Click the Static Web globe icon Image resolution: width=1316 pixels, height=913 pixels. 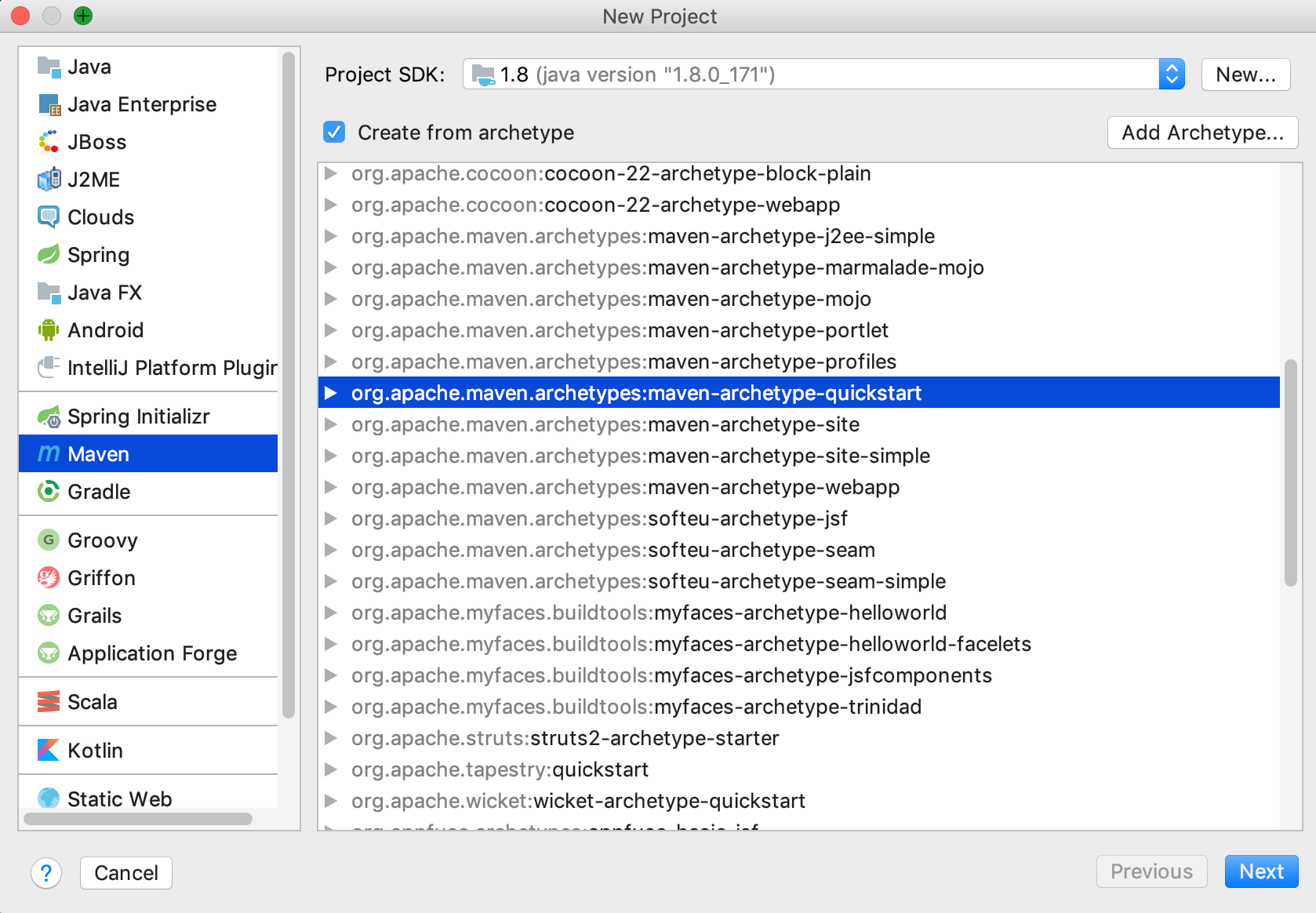(x=49, y=798)
